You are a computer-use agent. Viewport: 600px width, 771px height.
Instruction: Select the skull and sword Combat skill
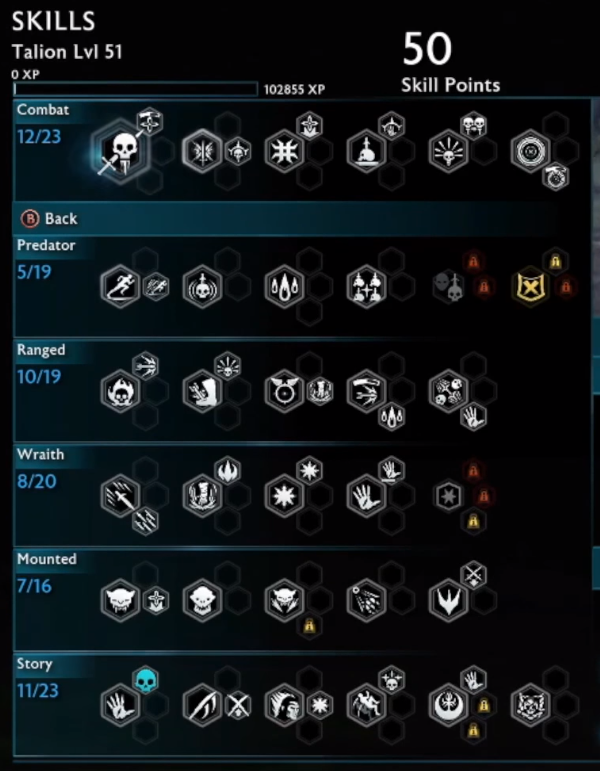(x=121, y=150)
